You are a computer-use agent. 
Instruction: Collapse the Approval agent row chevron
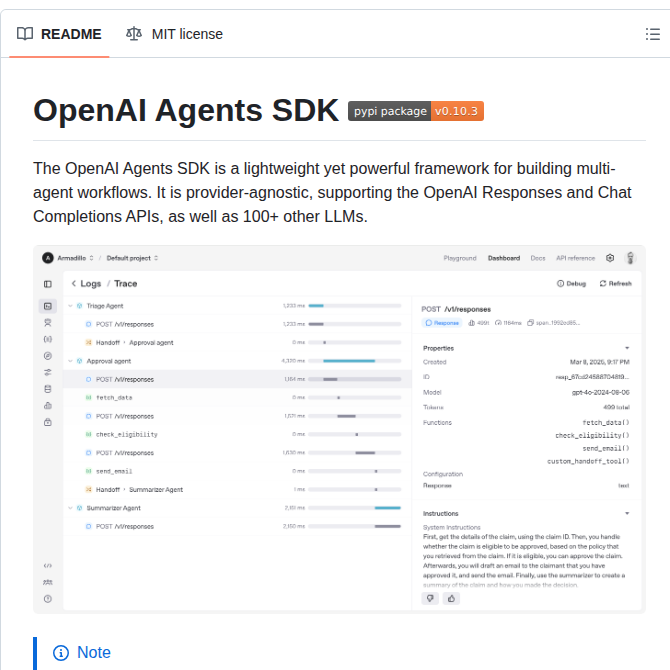click(x=71, y=361)
